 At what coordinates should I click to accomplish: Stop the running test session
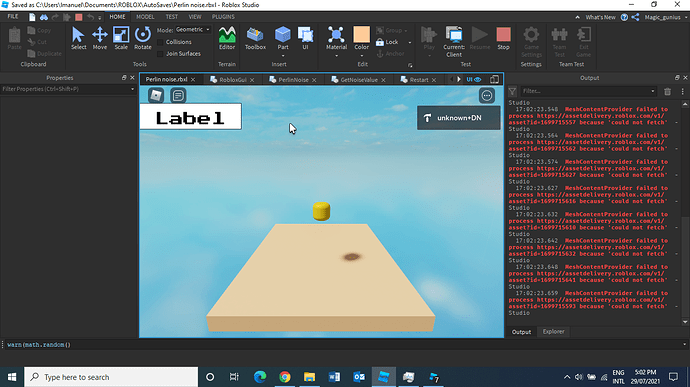503,38
